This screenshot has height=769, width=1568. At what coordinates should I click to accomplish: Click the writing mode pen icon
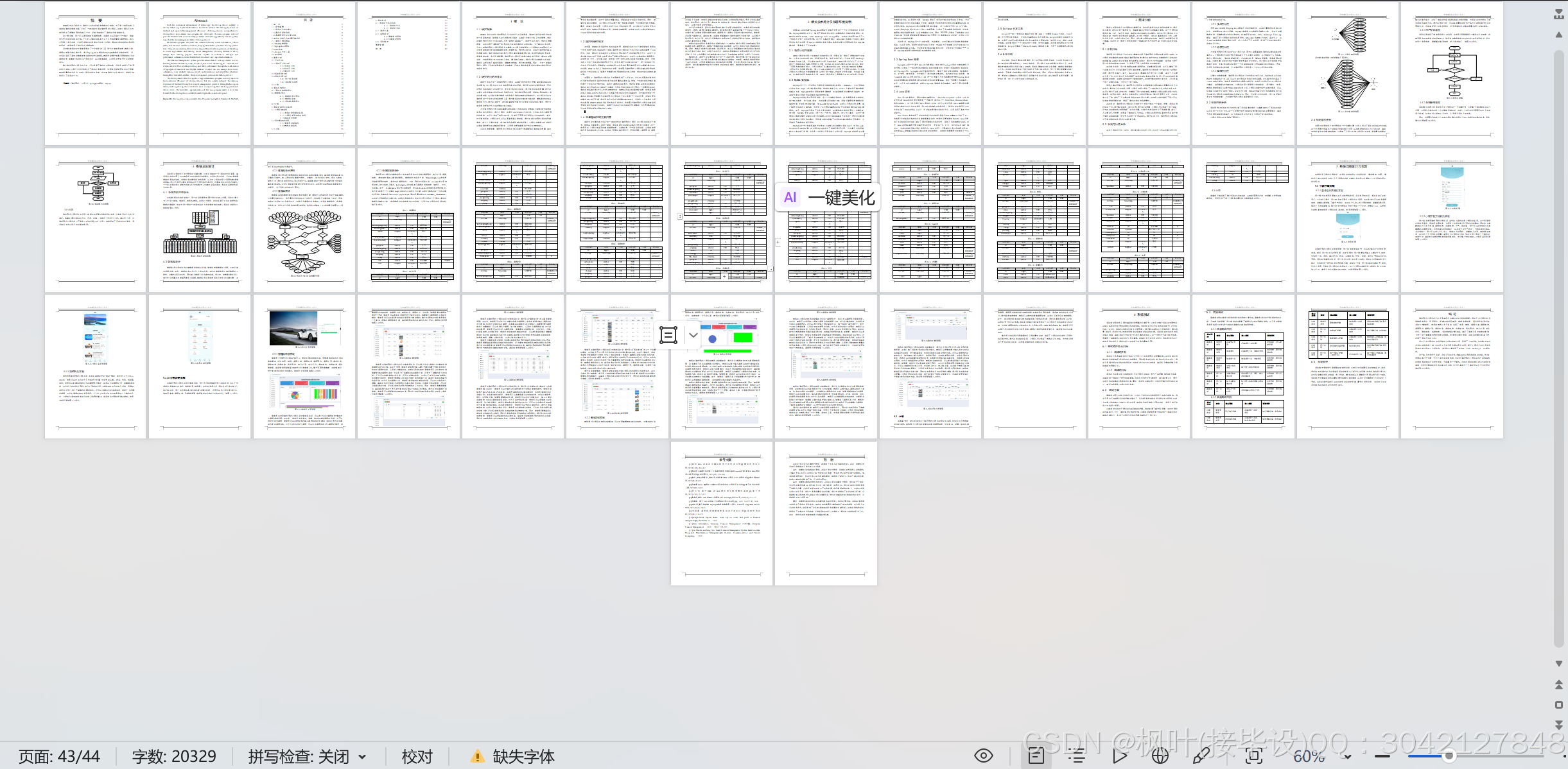tap(1201, 756)
